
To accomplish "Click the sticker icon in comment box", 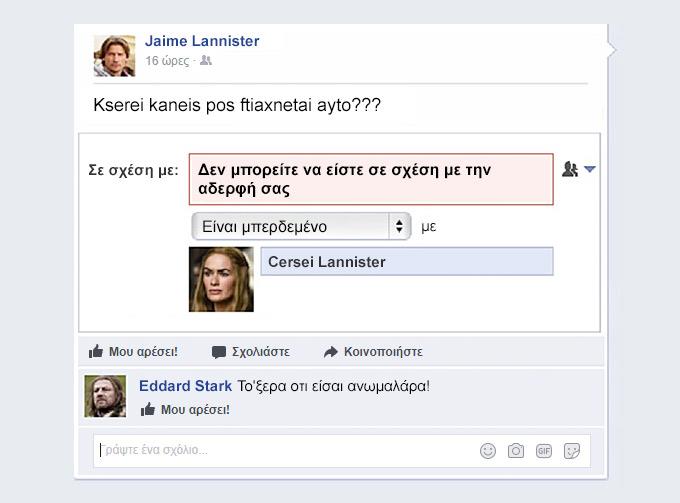I will point(573,451).
